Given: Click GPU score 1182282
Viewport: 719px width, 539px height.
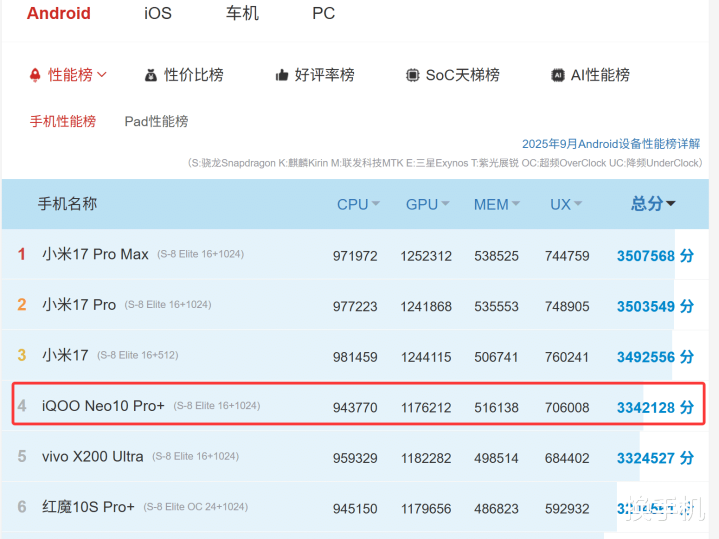Looking at the screenshot, I should tap(426, 458).
